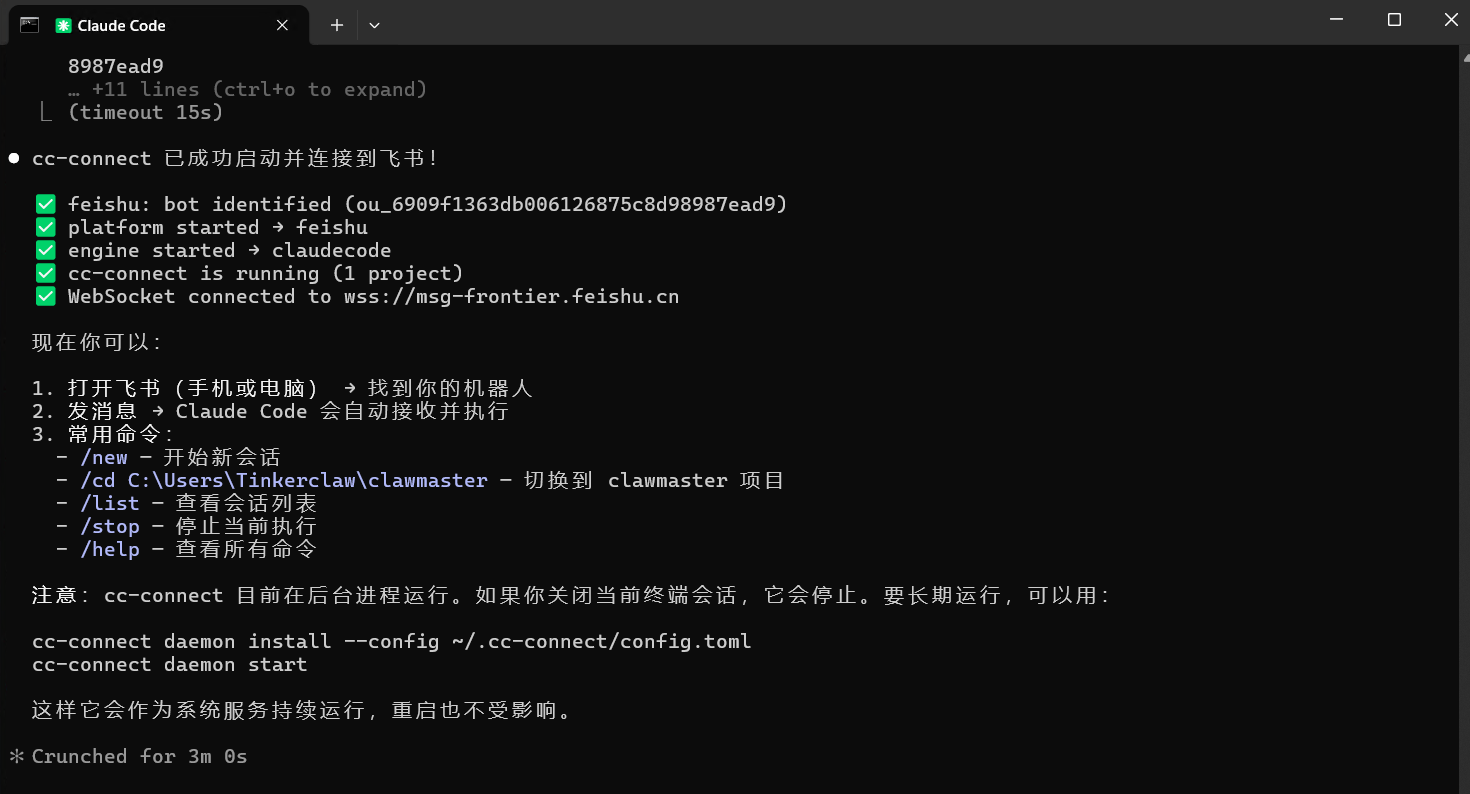Click the "cc-connect daemon start" line

tap(169, 665)
